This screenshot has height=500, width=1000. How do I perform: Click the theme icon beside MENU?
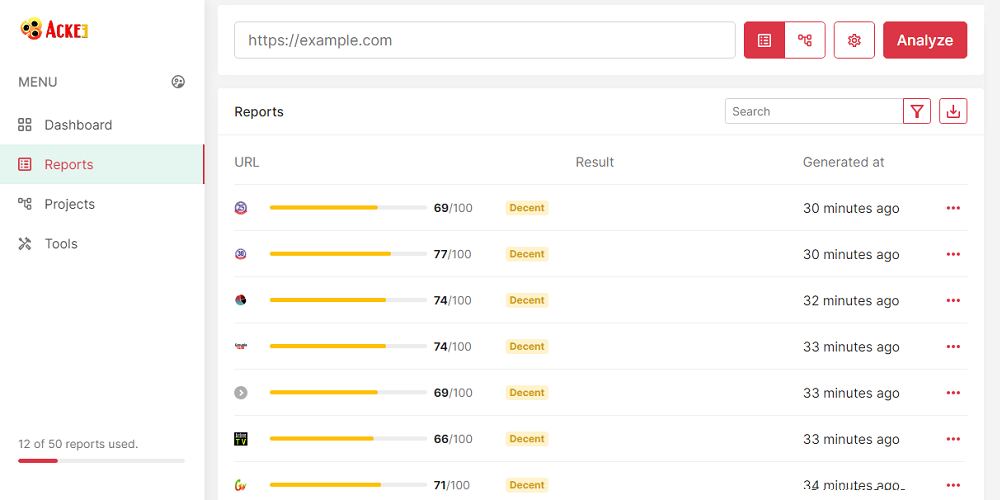pyautogui.click(x=178, y=82)
